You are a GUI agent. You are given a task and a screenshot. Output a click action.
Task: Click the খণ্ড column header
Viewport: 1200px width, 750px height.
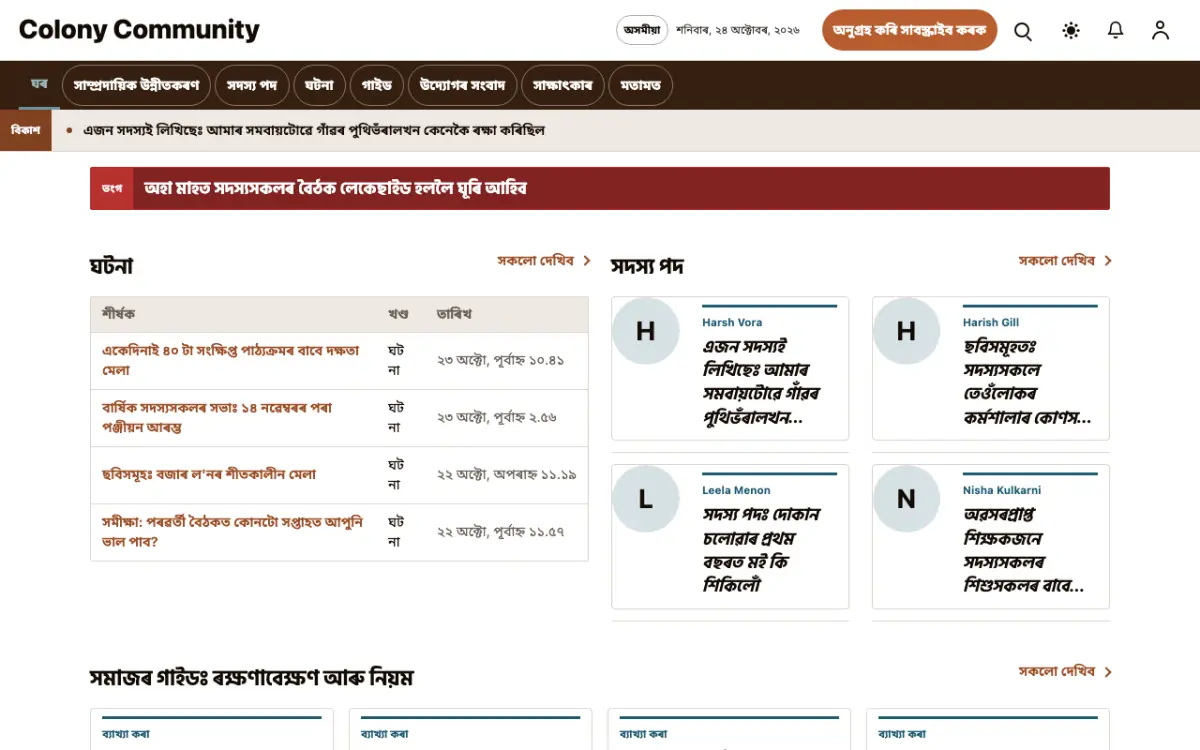pyautogui.click(x=398, y=314)
